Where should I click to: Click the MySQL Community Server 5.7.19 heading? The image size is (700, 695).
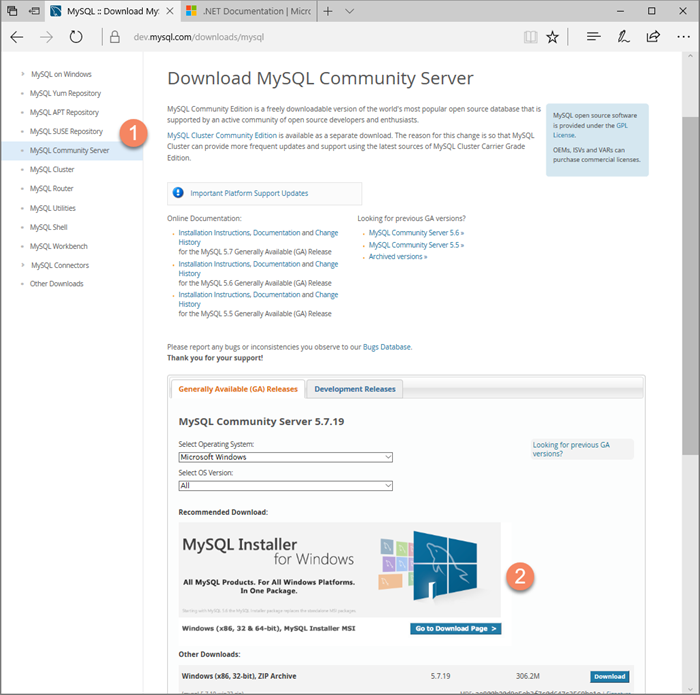click(x=261, y=421)
